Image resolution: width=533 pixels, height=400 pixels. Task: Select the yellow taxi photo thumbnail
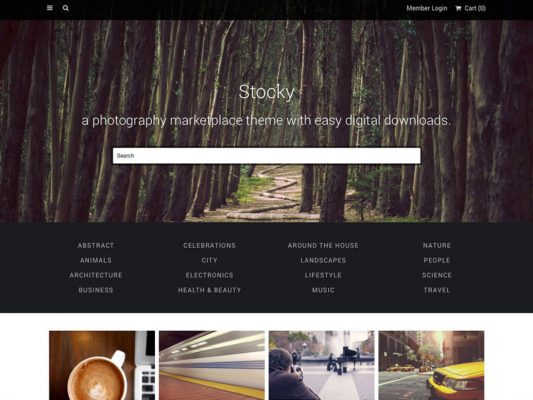pos(431,365)
